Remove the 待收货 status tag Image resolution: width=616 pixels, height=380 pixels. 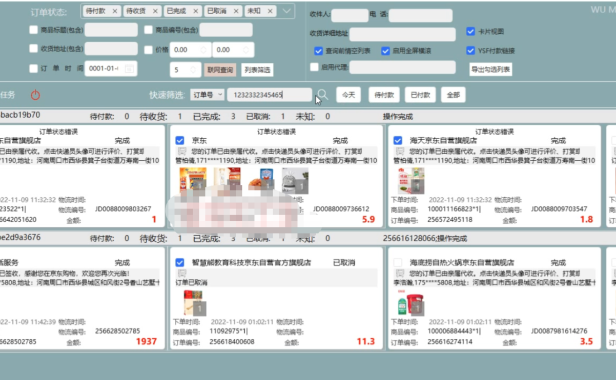point(155,11)
